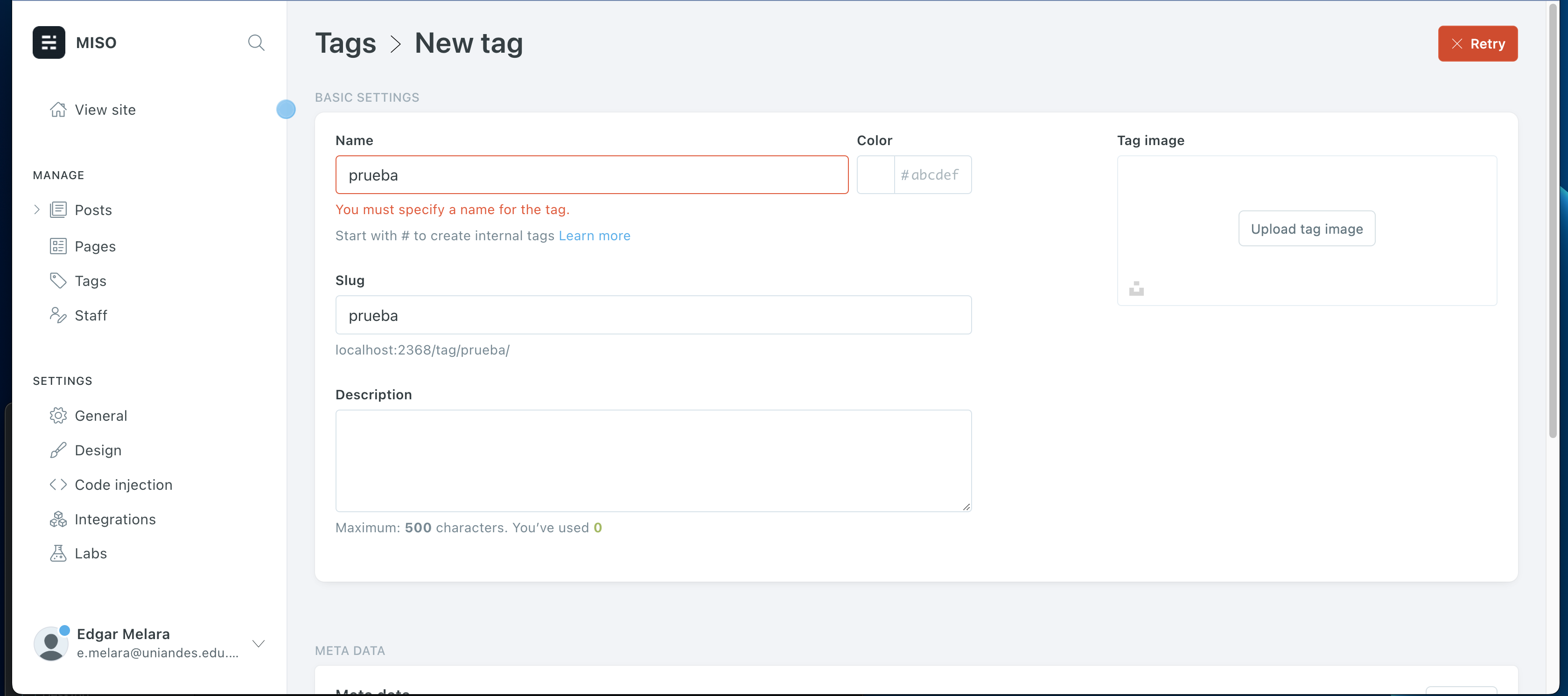Focus the Description text area
The height and width of the screenshot is (696, 1568).
point(653,460)
